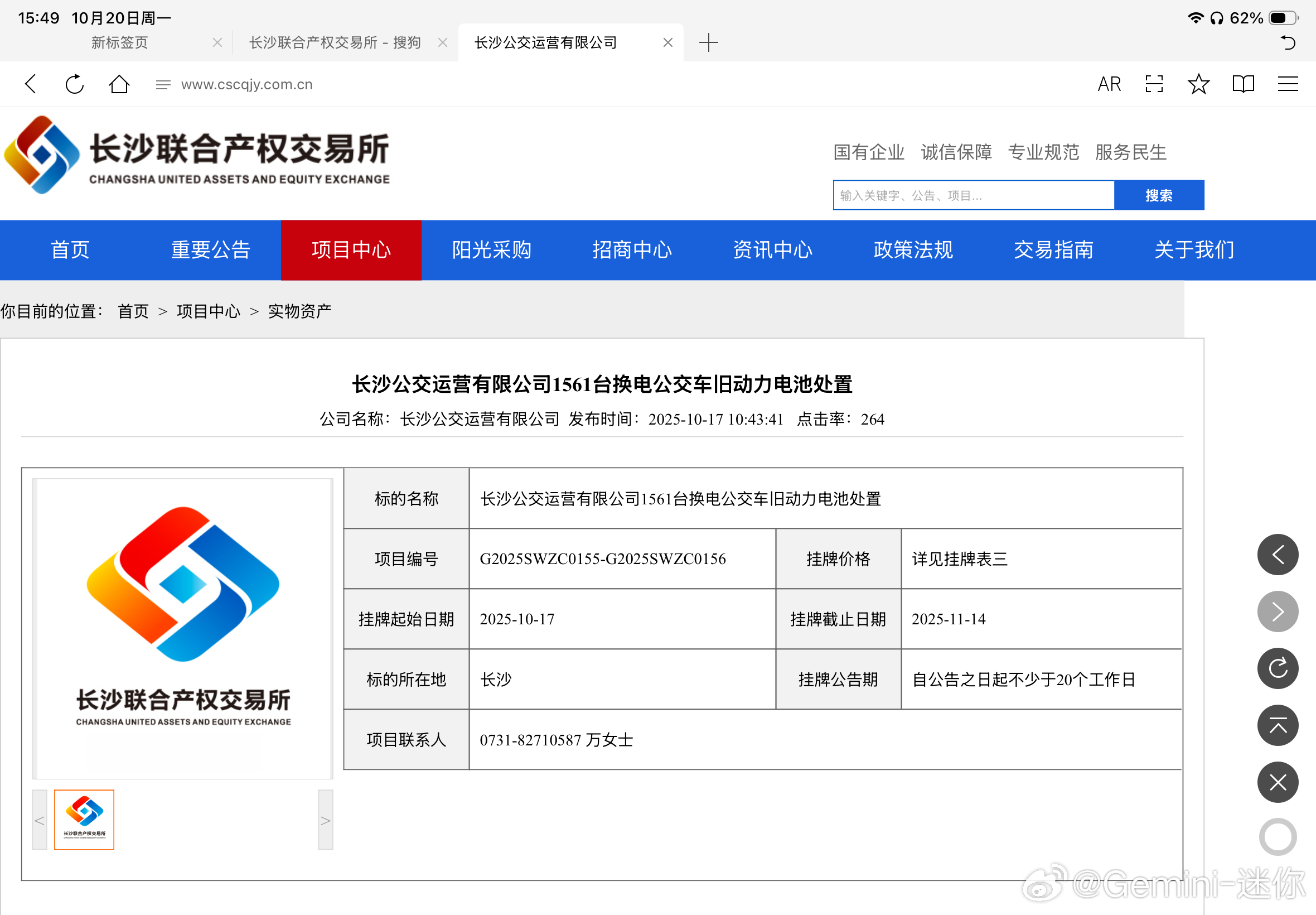The image size is (1316, 915).
Task: Go to browser home page icon
Action: [119, 84]
